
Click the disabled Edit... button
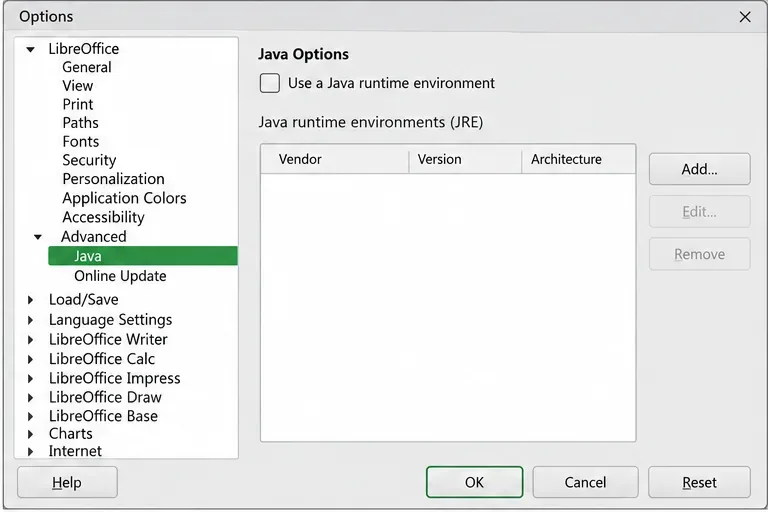click(x=699, y=212)
